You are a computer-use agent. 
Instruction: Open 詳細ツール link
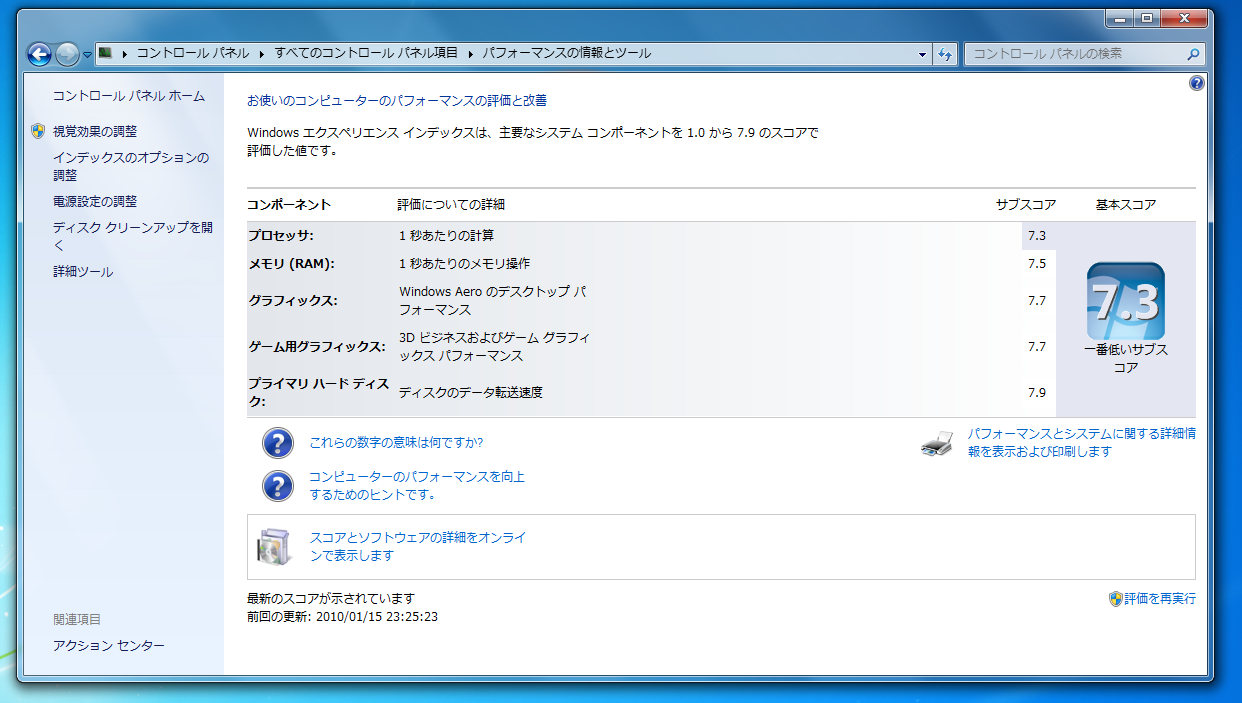point(83,272)
